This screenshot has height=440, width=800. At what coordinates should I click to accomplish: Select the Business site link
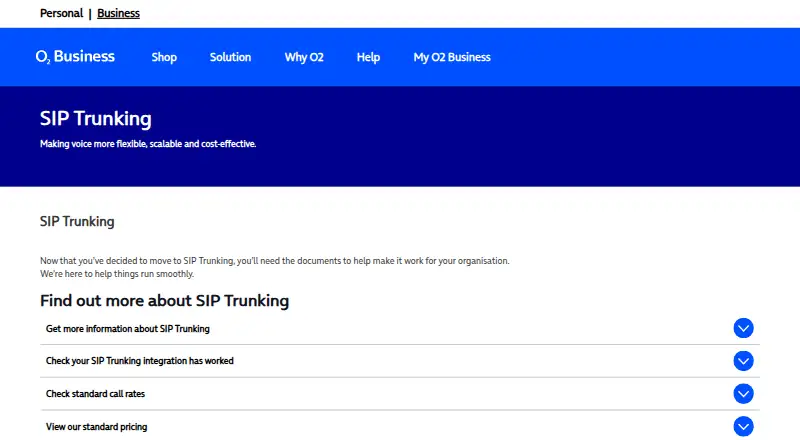[x=118, y=13]
